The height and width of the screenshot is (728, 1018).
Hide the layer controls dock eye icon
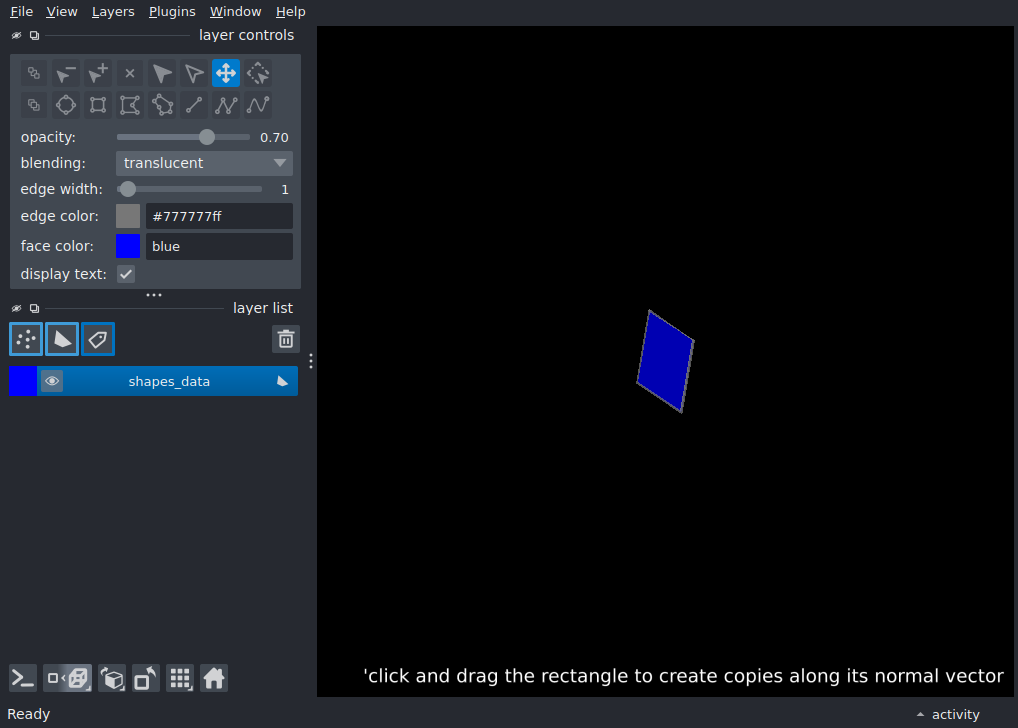pyautogui.click(x=16, y=36)
